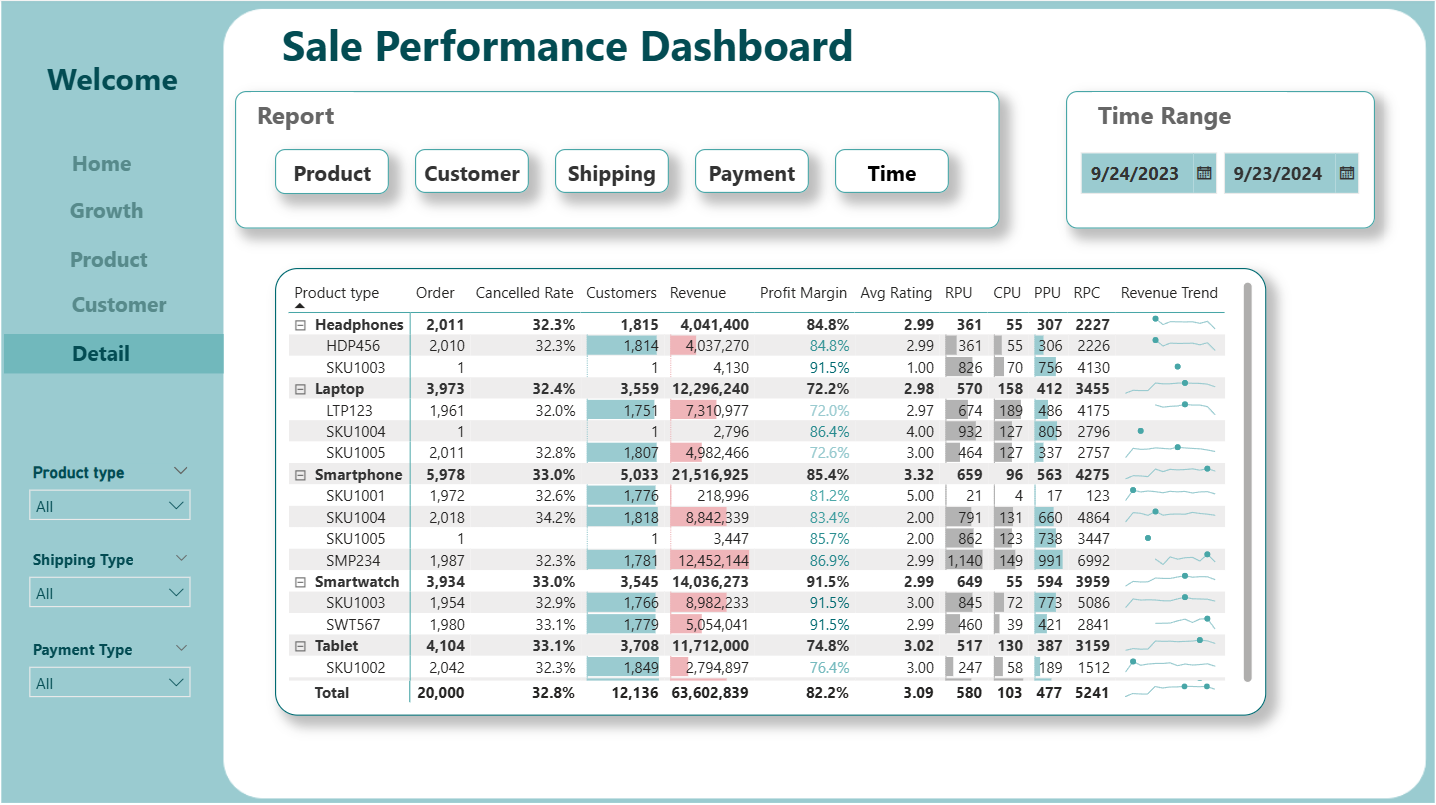Open the Payment Type All dropdown
Viewport: 1436px width, 805px height.
[x=110, y=683]
